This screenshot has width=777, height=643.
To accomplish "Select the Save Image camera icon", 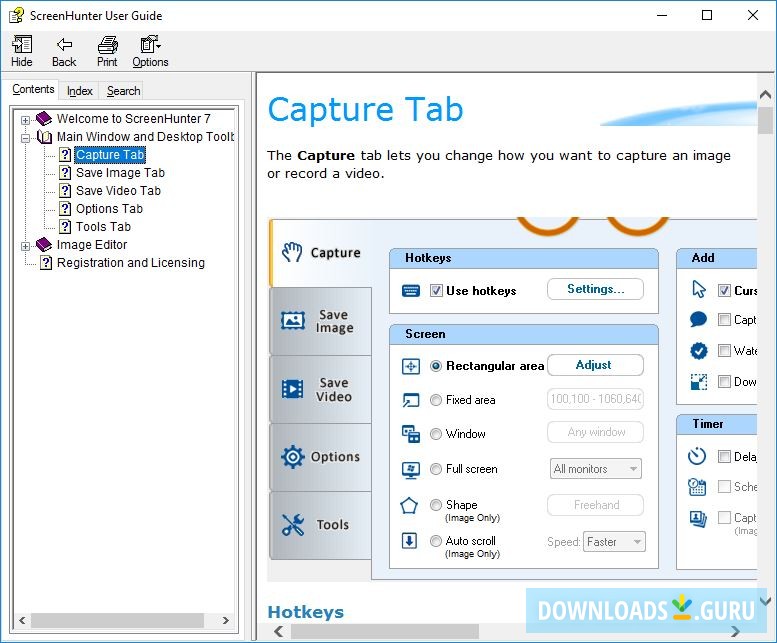I will [x=293, y=321].
